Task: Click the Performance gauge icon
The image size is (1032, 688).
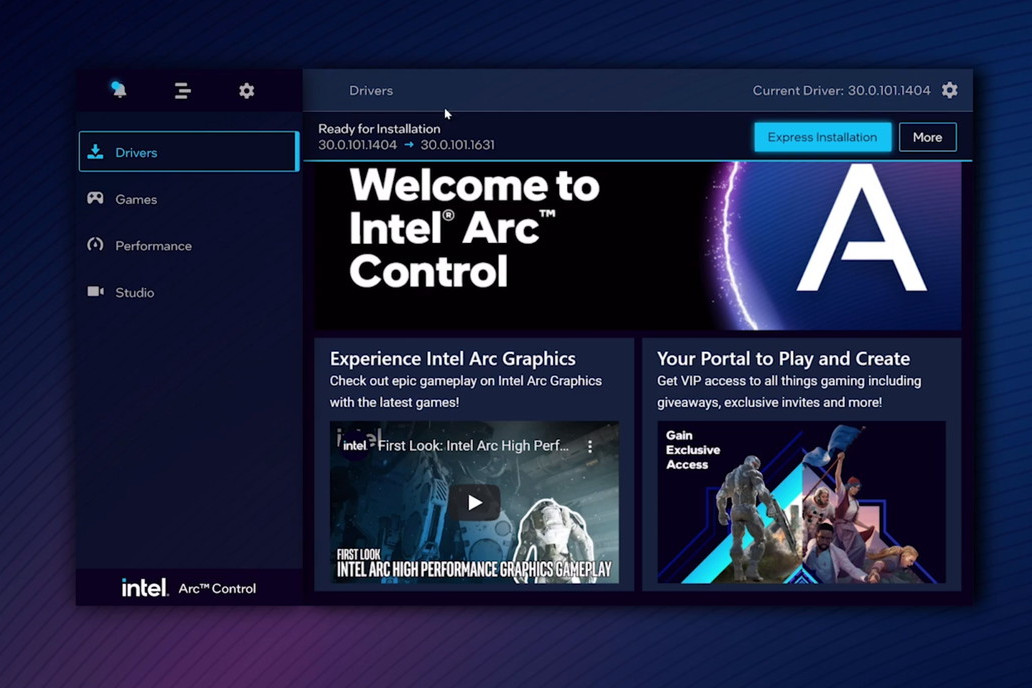Action: click(95, 245)
